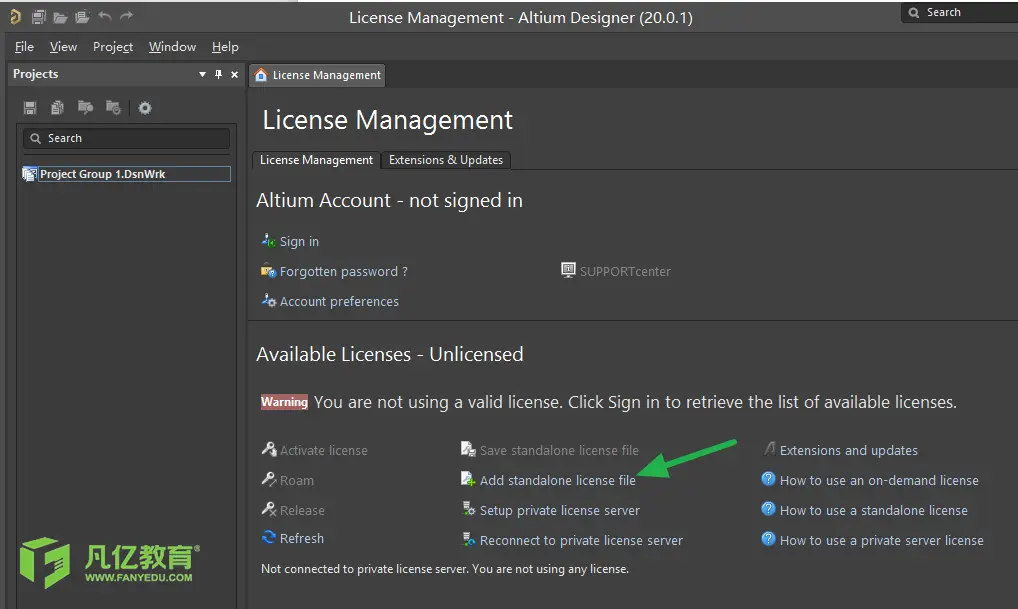Viewport: 1018px width, 609px height.
Task: Switch to Extensions & Updates tab
Action: [x=446, y=160]
